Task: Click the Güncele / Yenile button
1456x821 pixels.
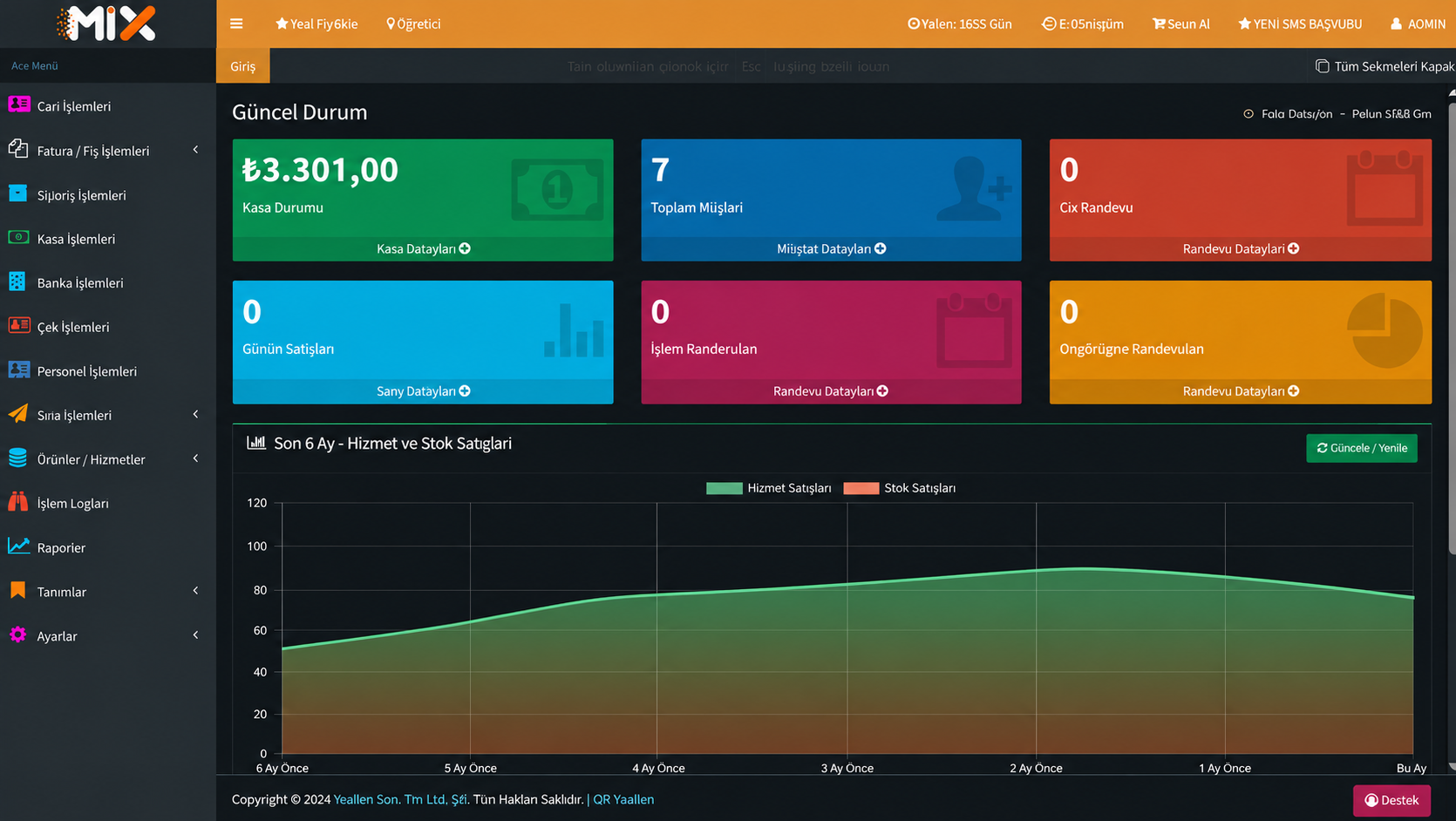Action: pyautogui.click(x=1362, y=448)
